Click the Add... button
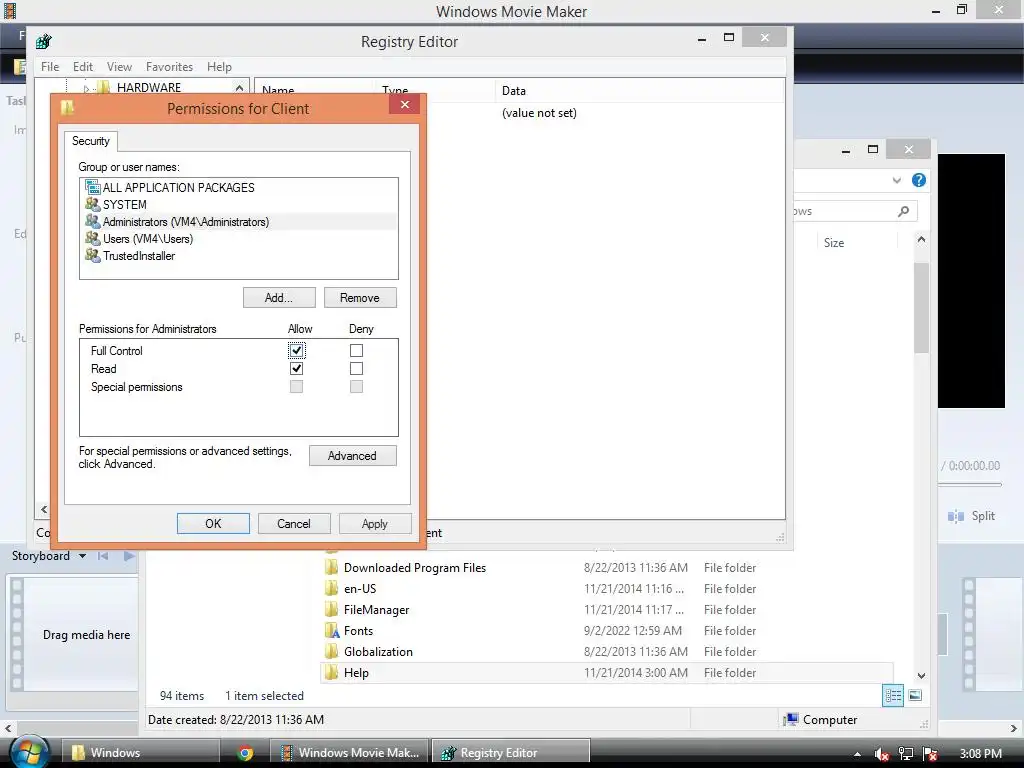This screenshot has height=768, width=1024. pos(280,298)
